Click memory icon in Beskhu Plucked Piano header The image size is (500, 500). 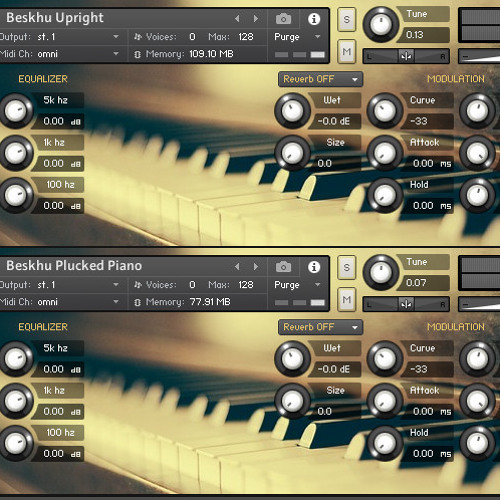137,302
